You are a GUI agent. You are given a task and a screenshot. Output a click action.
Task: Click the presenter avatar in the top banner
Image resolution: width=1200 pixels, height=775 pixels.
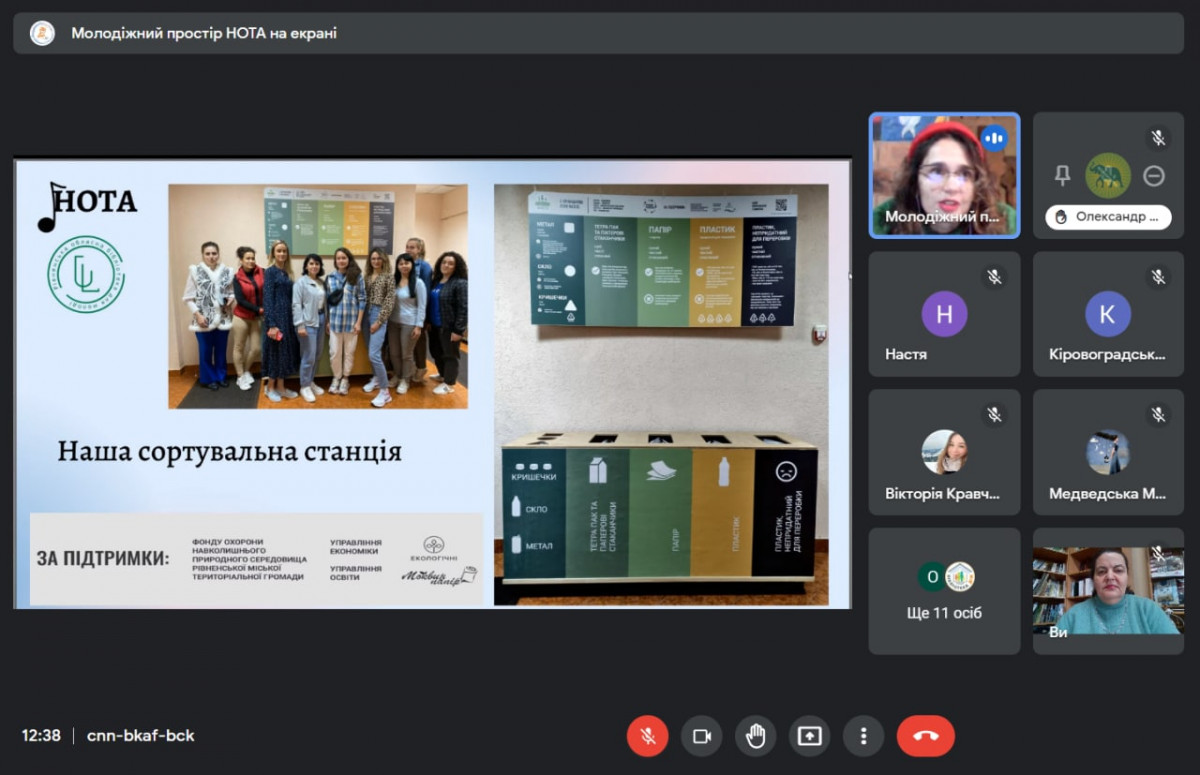(x=42, y=33)
